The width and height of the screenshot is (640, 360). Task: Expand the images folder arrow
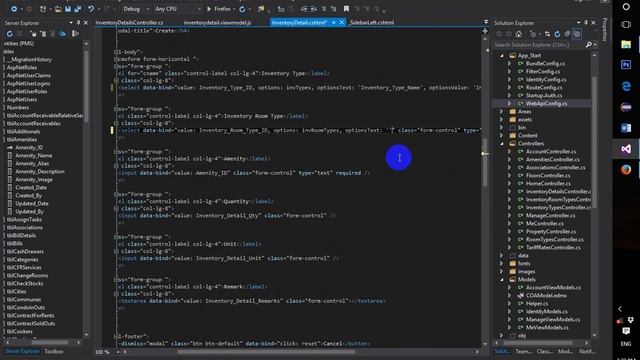click(x=502, y=271)
